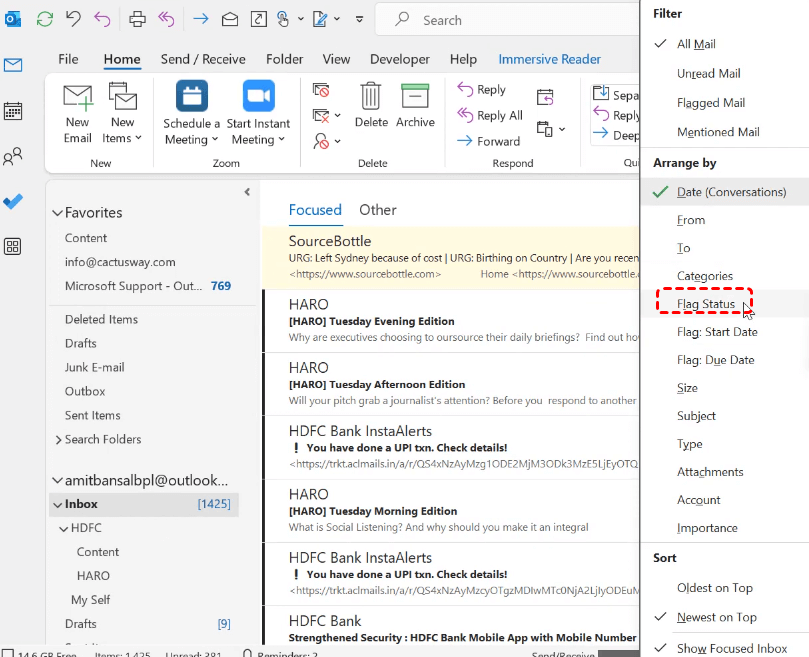
Task: Click the Search box at top
Action: tap(500, 20)
